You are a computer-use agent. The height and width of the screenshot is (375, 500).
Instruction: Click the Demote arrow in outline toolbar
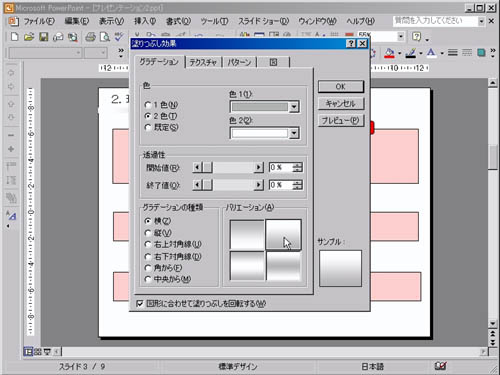11,87
